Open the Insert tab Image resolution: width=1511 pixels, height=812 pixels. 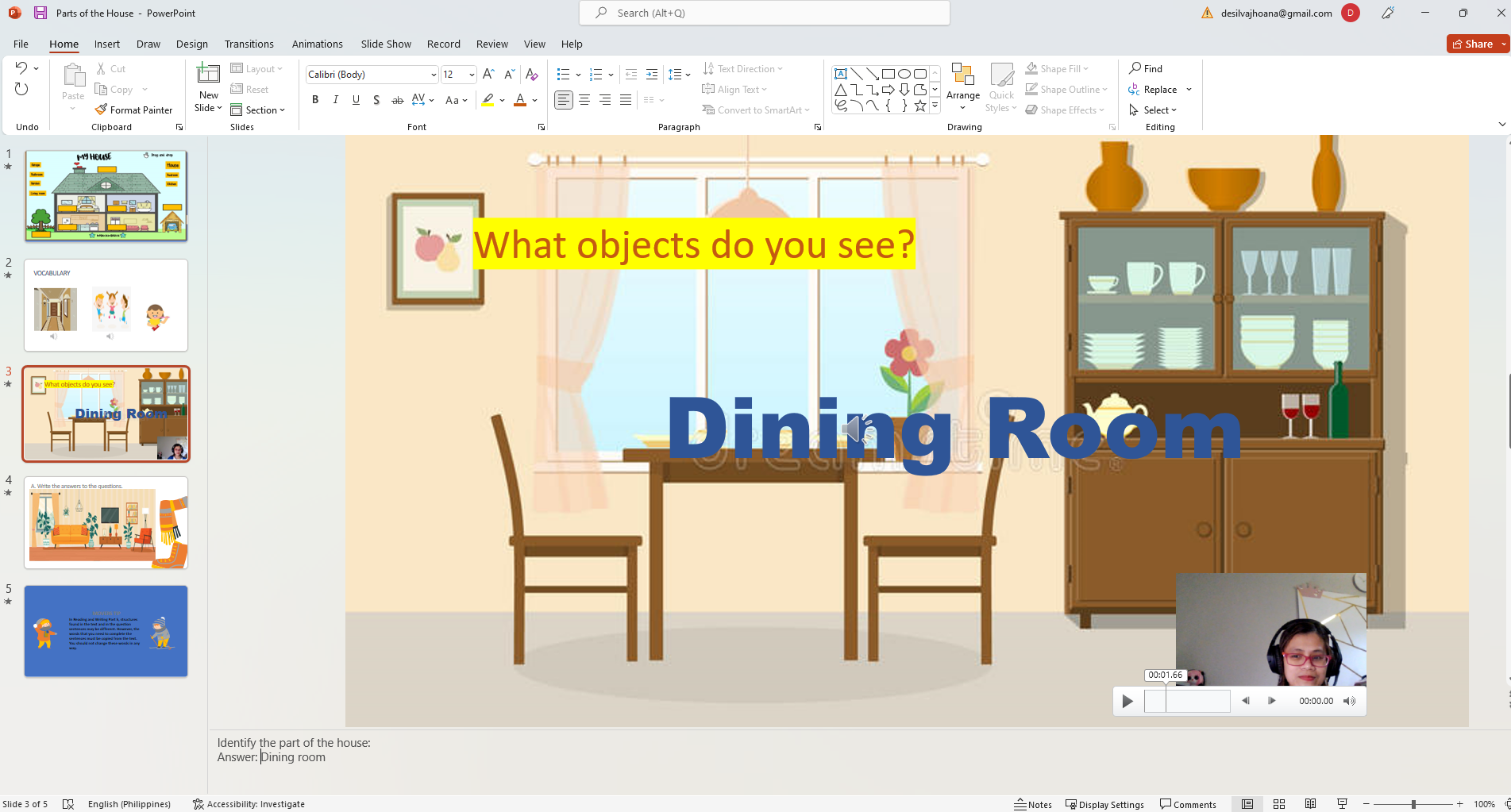[x=107, y=44]
